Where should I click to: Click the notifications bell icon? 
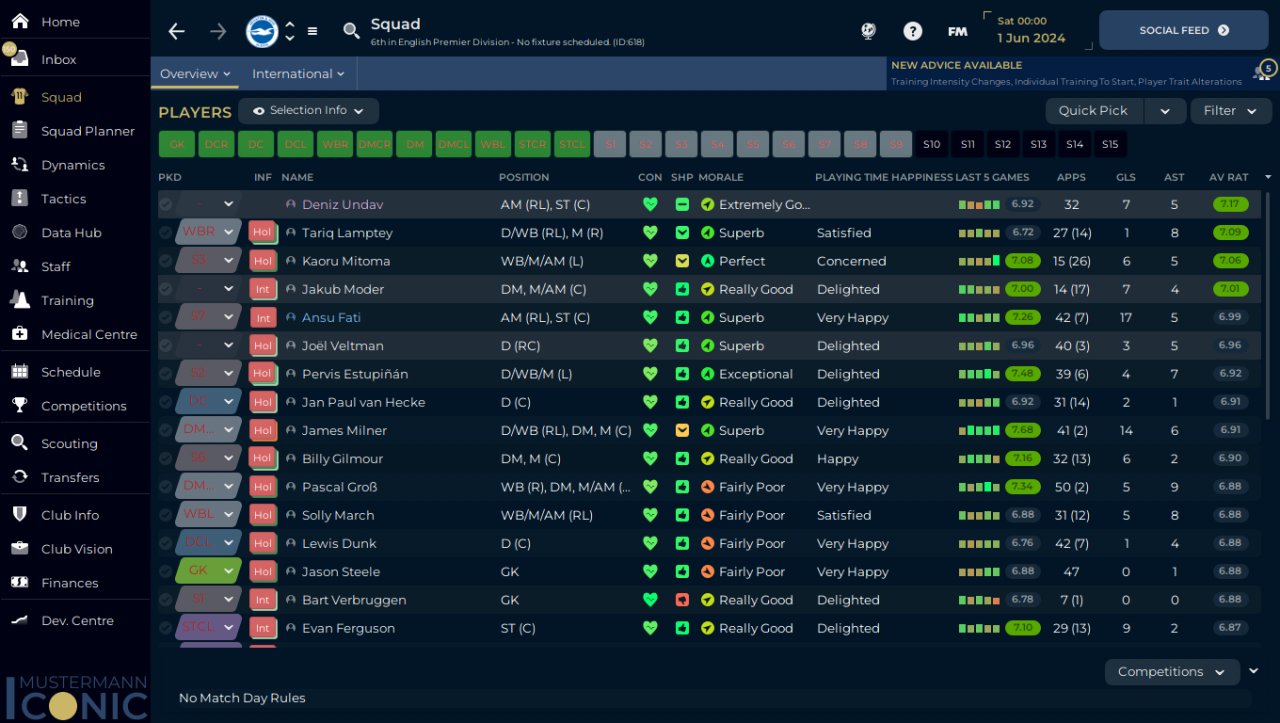click(1264, 72)
